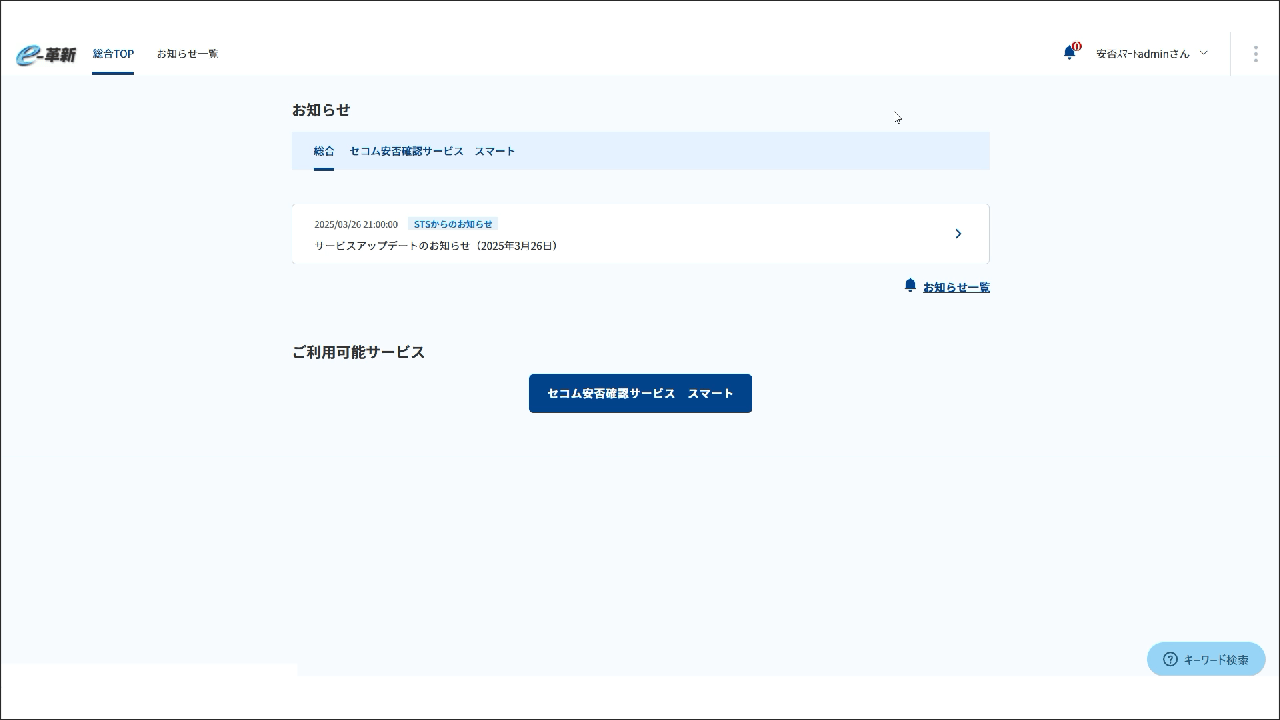Open the three-dot vertical menu
Screen dimensions: 1280x720
pyautogui.click(x=1255, y=54)
